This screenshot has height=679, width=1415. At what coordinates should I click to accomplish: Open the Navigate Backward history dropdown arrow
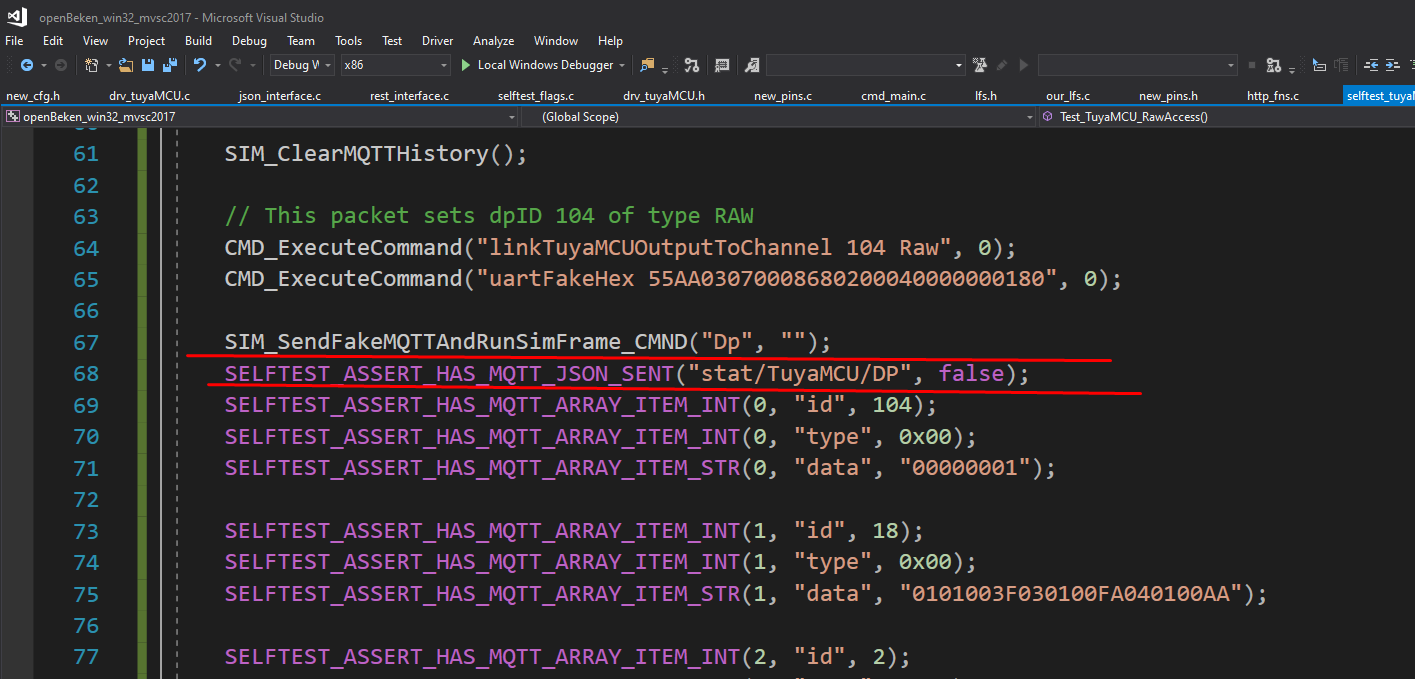pos(43,65)
